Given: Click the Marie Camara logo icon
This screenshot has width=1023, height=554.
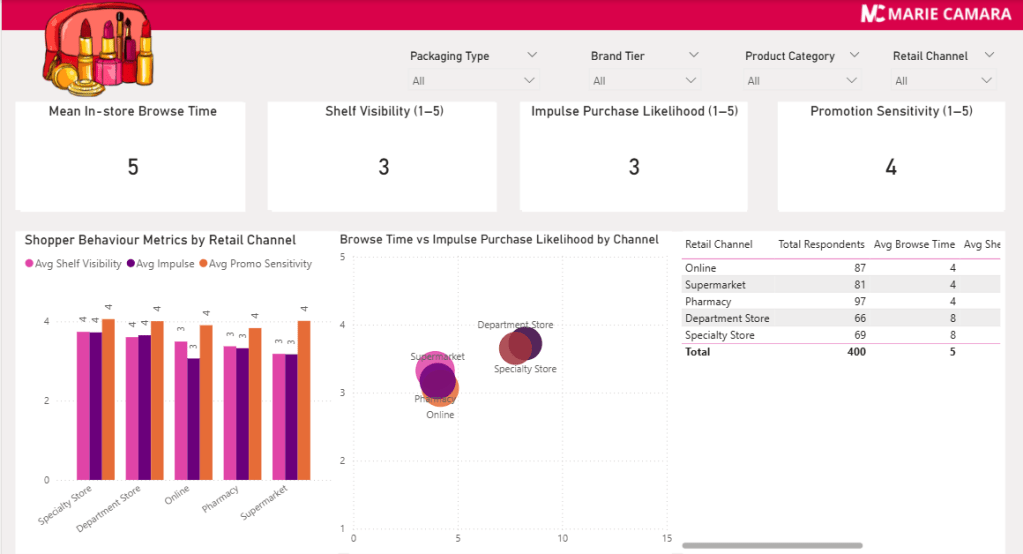Looking at the screenshot, I should coord(873,14).
